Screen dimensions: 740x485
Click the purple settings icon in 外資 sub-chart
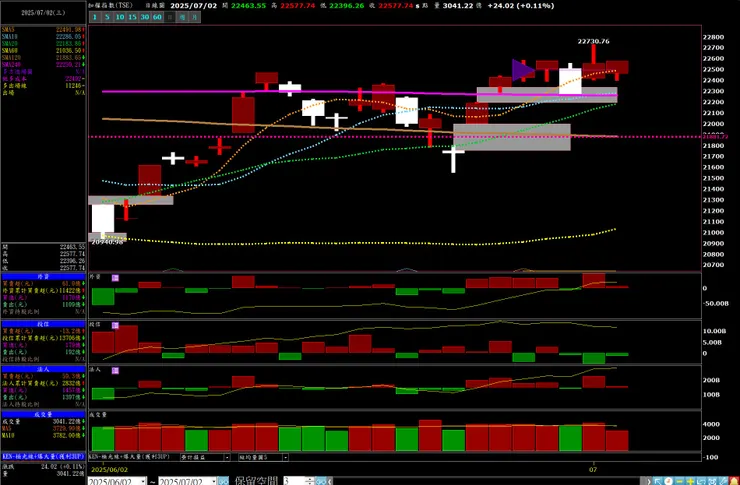115,278
